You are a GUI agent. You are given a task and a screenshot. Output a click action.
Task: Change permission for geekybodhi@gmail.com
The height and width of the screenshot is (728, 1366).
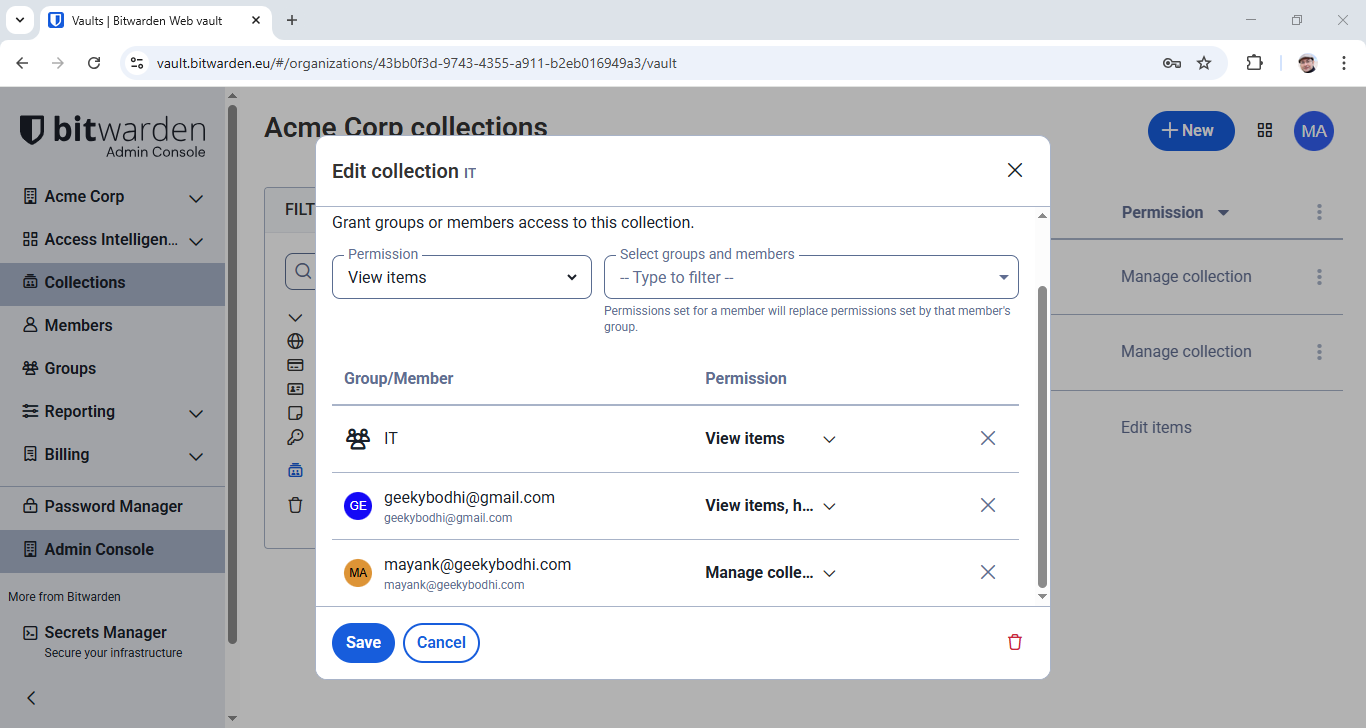pos(770,505)
